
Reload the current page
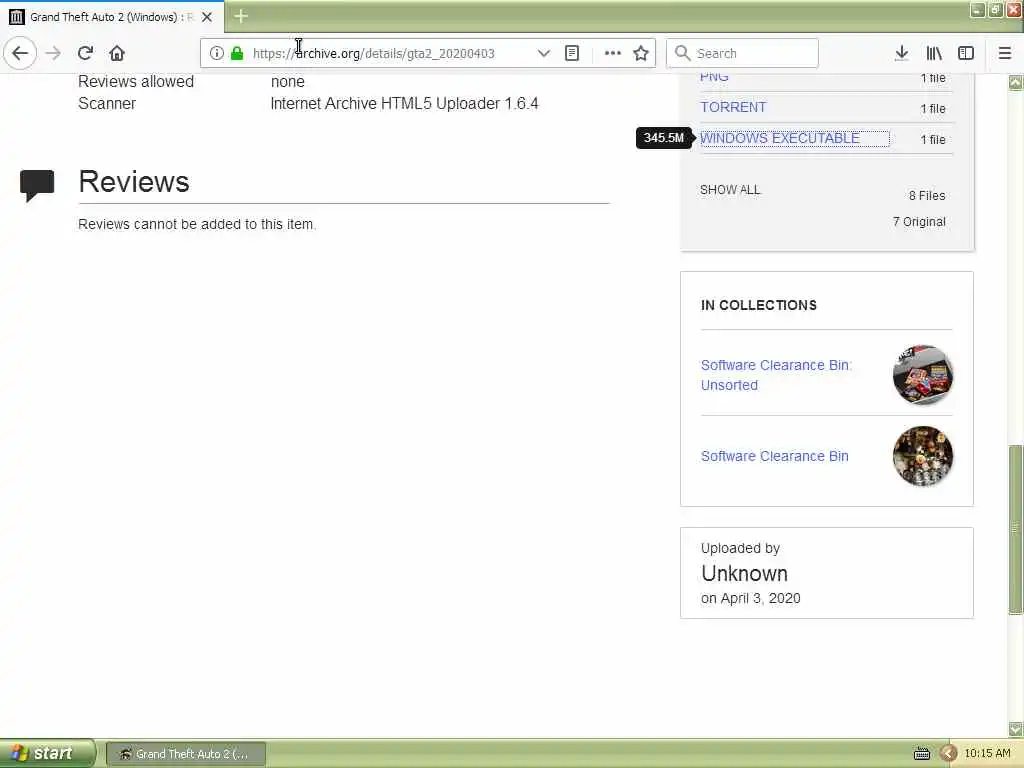(85, 53)
